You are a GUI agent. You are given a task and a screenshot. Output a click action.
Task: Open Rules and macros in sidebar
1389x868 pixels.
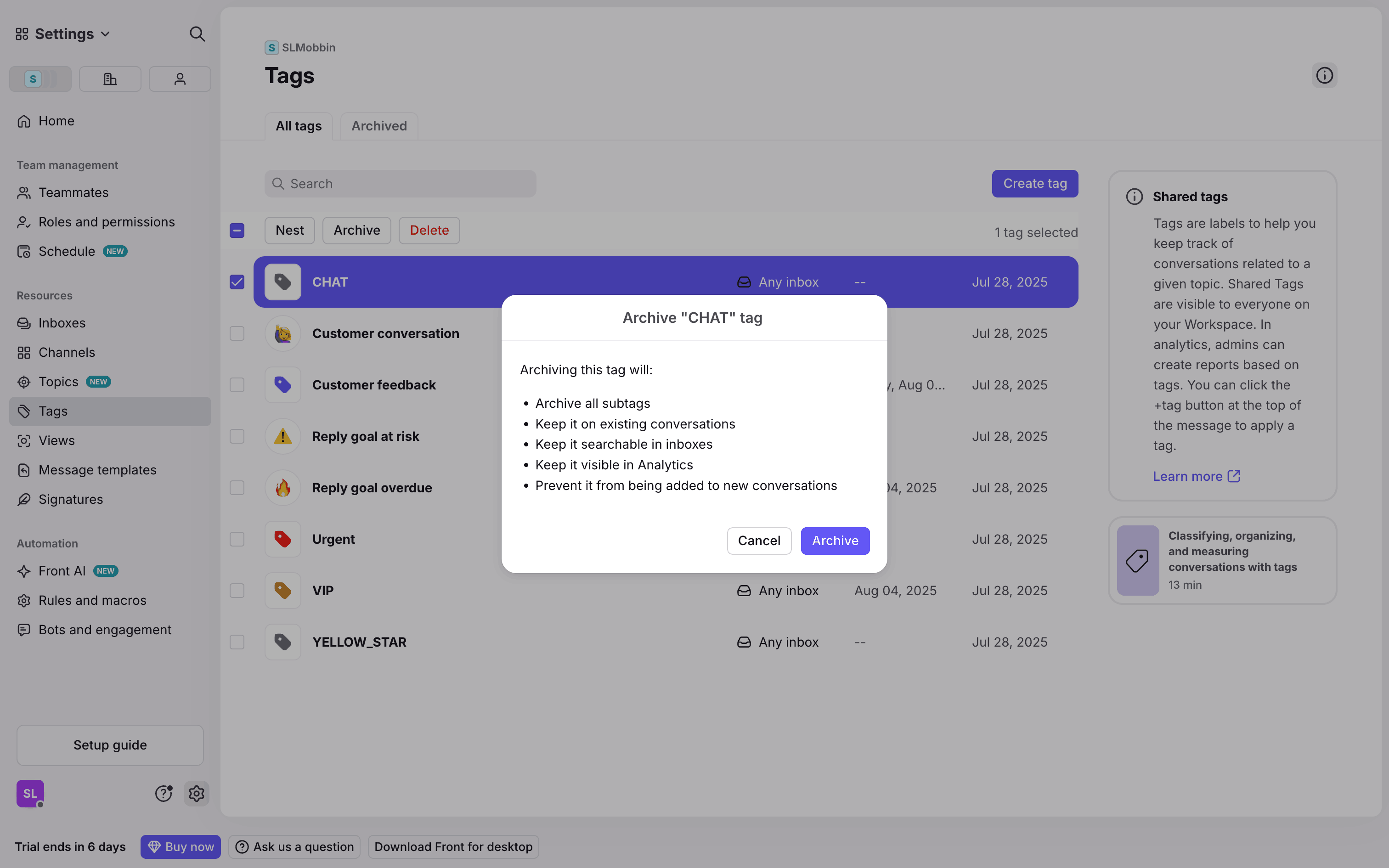click(x=92, y=601)
